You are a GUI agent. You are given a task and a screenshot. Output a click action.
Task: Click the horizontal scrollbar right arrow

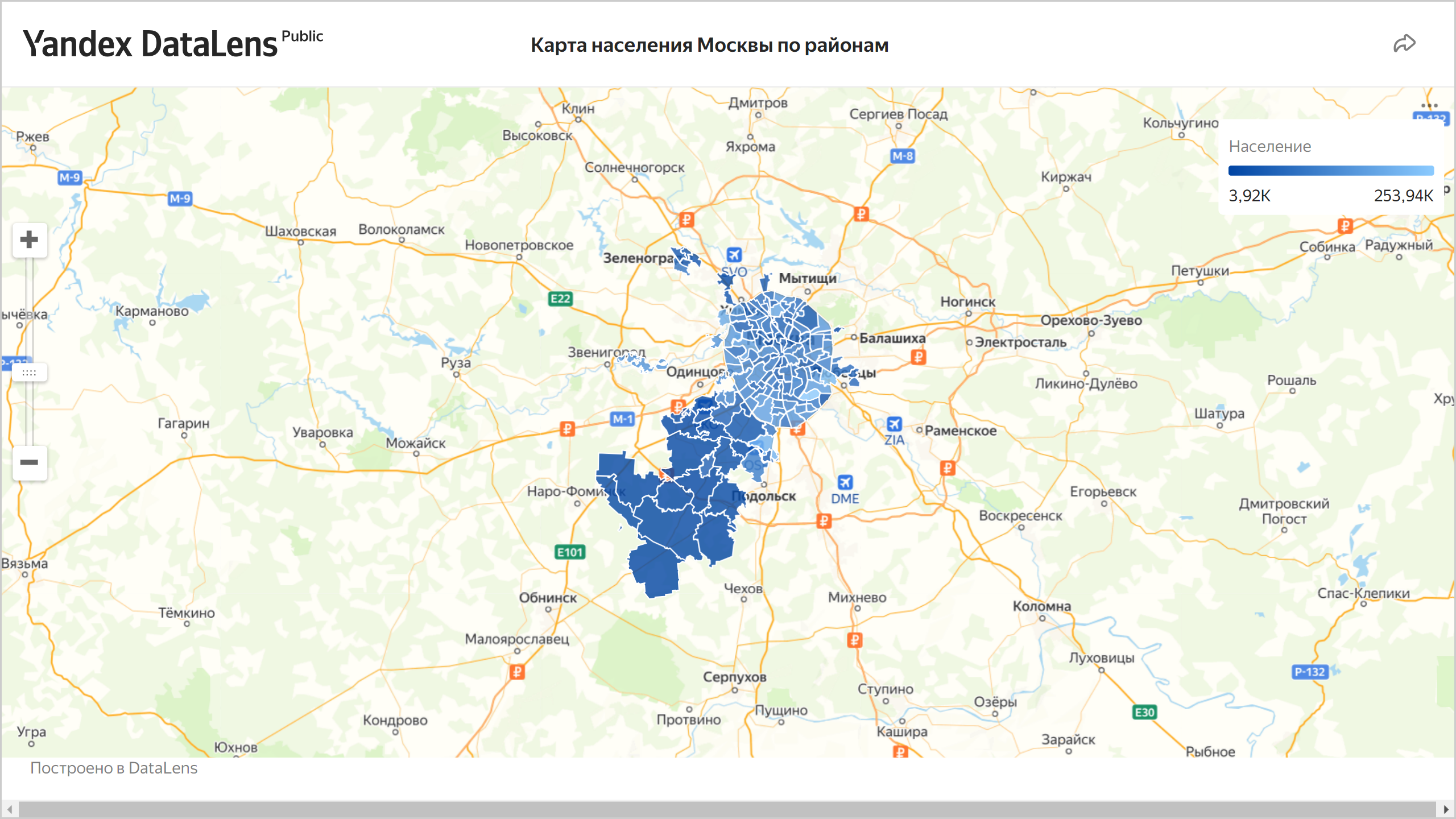(1446, 809)
